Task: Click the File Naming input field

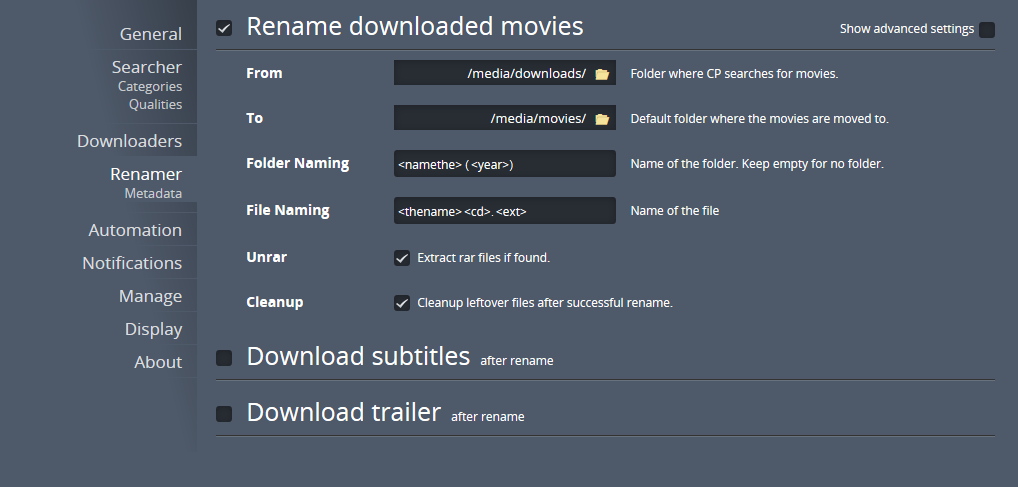Action: [504, 211]
